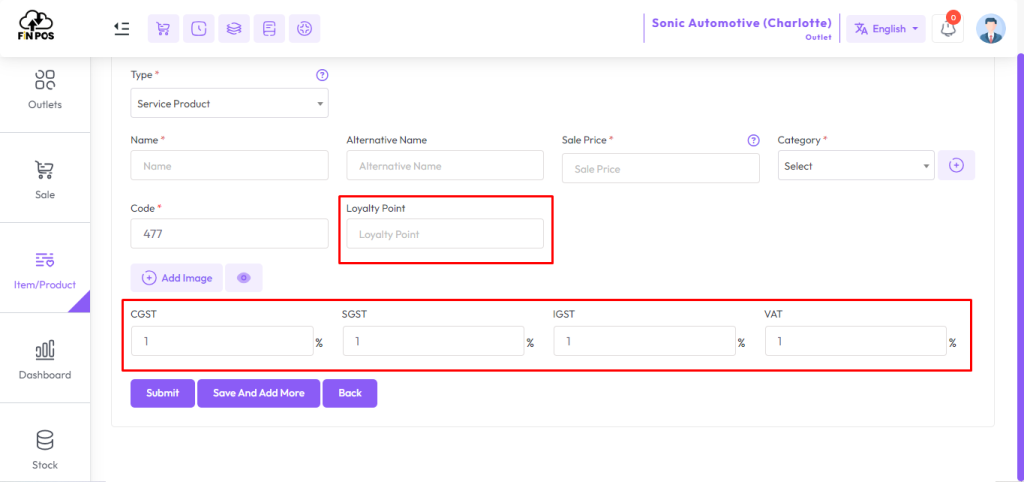
Task: Go to Dashboard in the sidebar
Action: coord(45,359)
